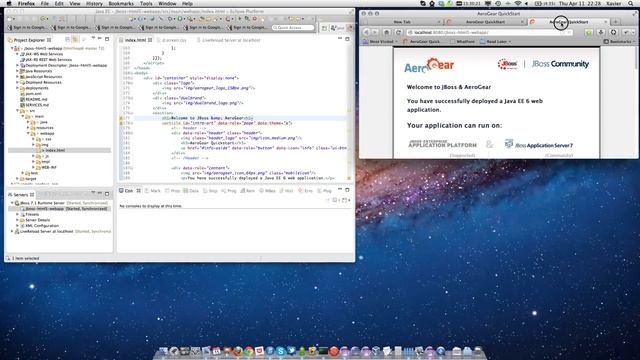This screenshot has height=360, width=640.
Task: Open the Read Later bookmark dropdown
Action: [x=496, y=42]
